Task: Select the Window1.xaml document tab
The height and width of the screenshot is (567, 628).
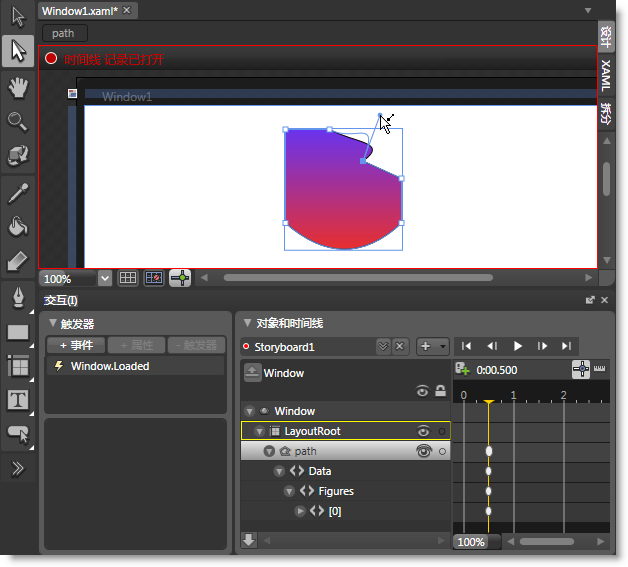Action: pyautogui.click(x=80, y=10)
